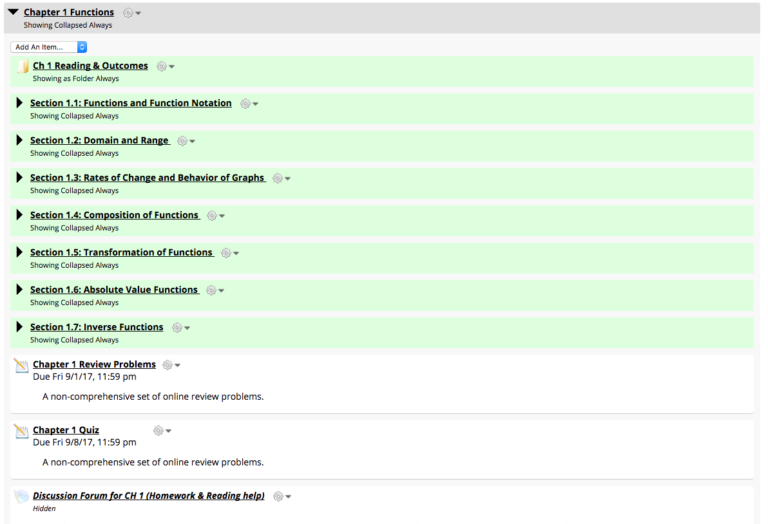This screenshot has width=768, height=524.
Task: Click the Discussion Forum speech bubble icon
Action: click(x=22, y=496)
